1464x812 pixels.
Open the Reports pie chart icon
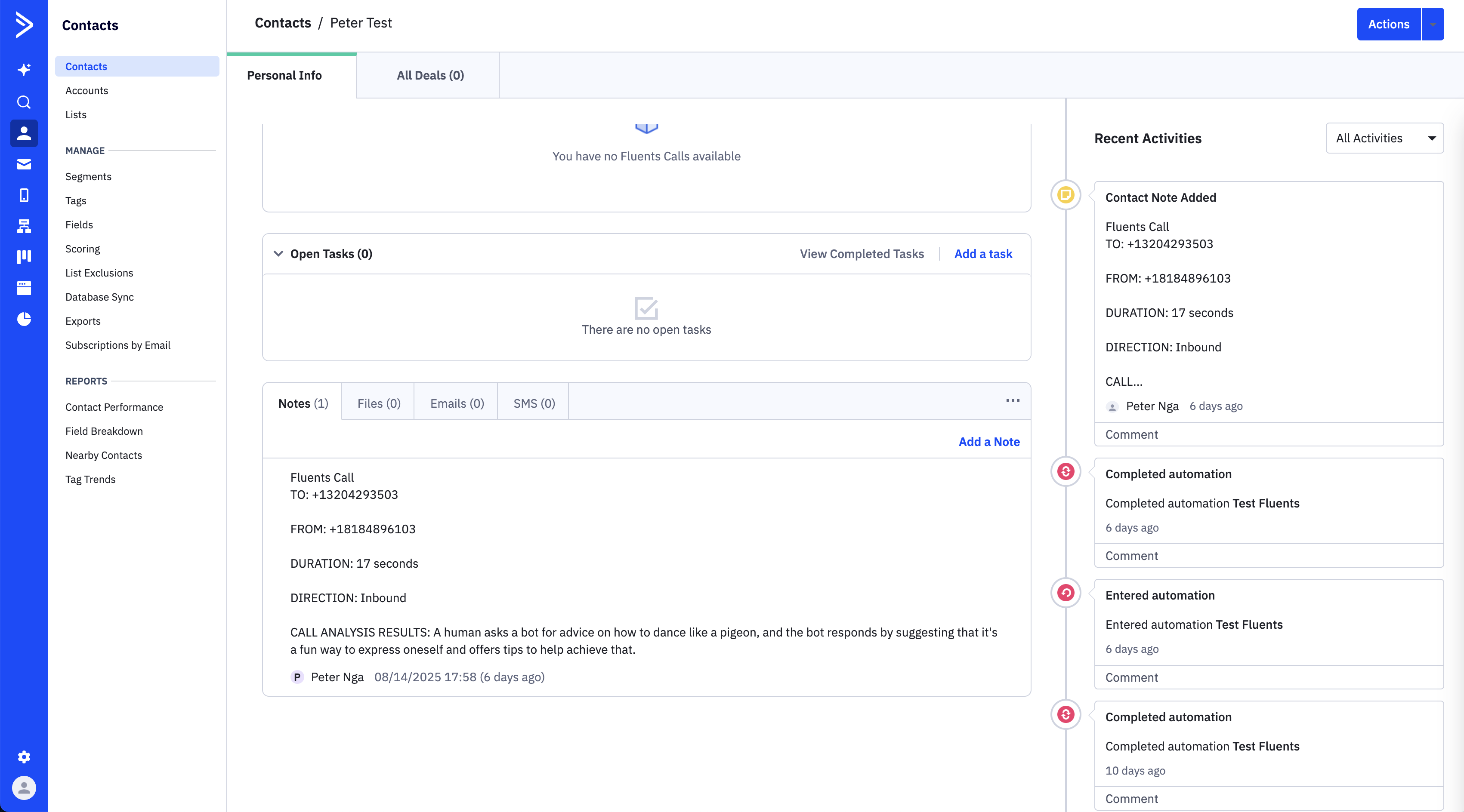[x=24, y=319]
